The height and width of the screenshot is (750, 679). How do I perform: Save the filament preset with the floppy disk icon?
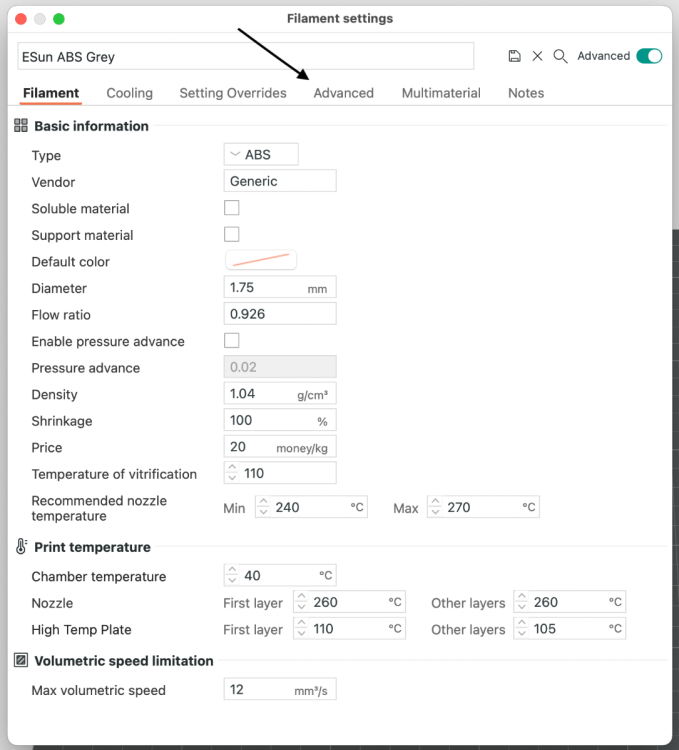(514, 56)
